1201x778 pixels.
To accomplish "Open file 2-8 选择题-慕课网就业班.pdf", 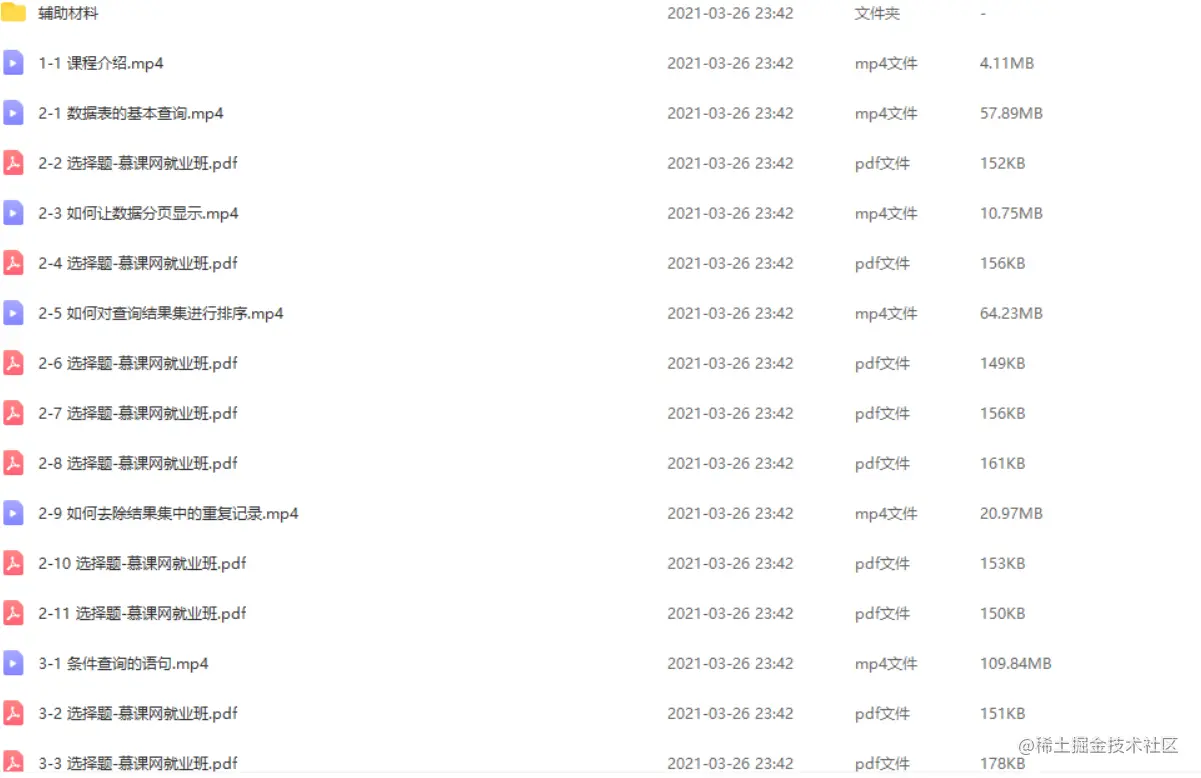I will (x=138, y=463).
